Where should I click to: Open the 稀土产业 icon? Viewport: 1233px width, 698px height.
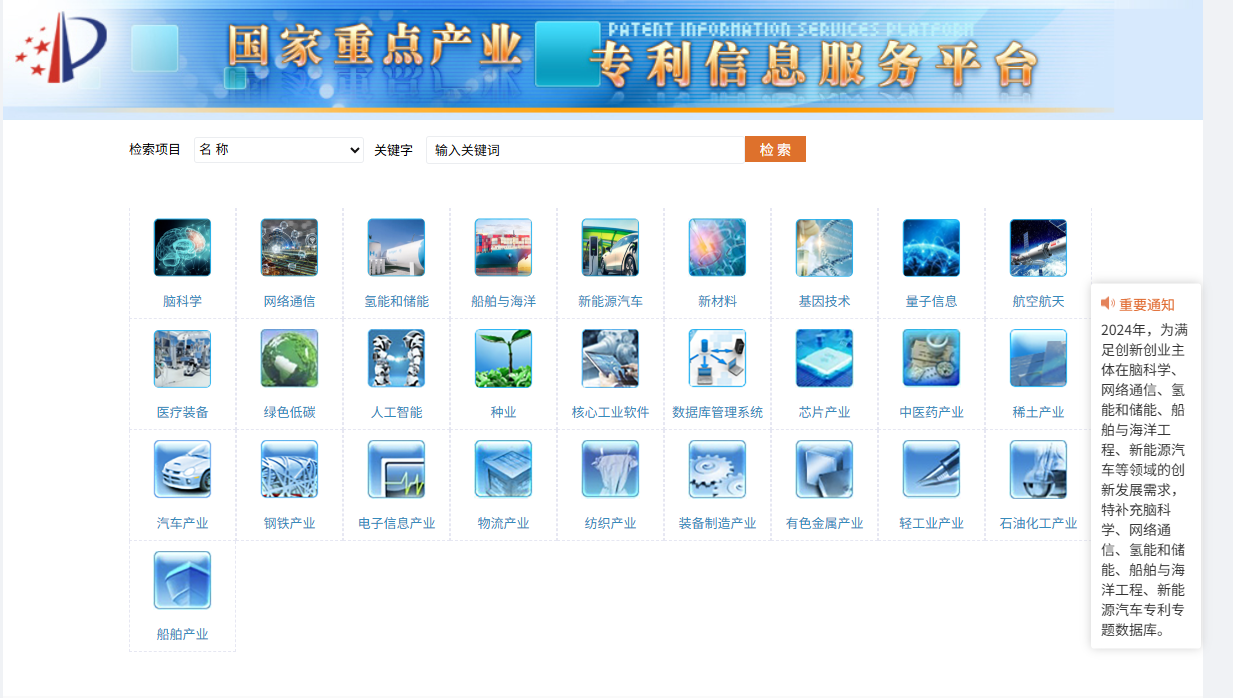1038,359
